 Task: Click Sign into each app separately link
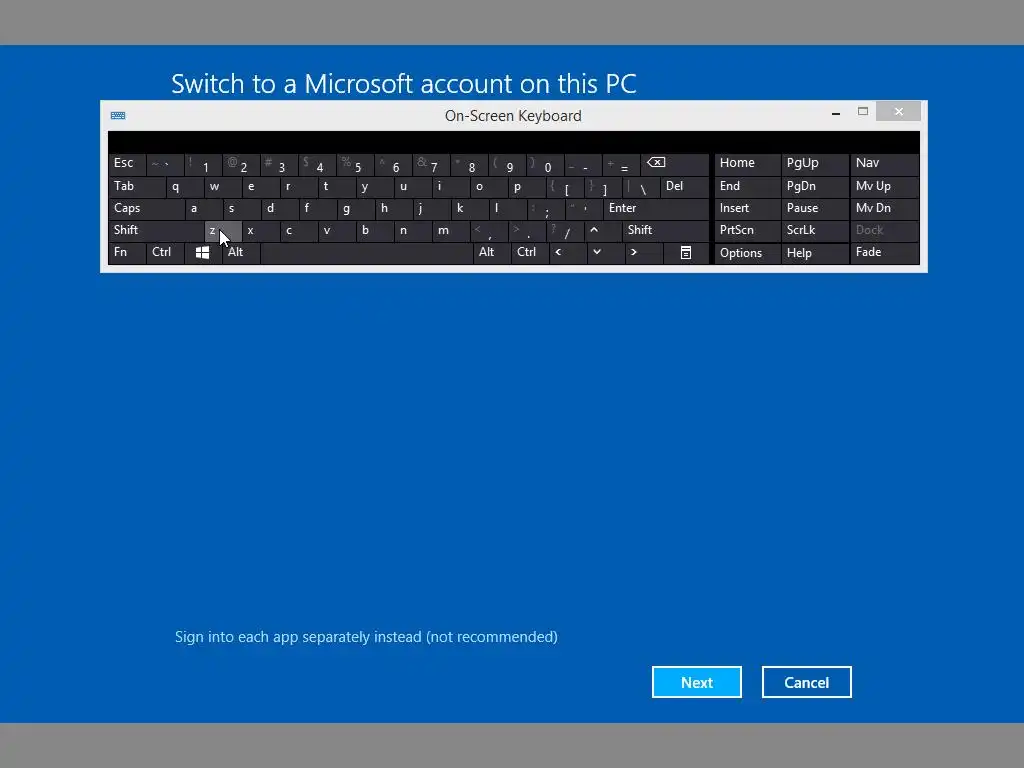coord(366,637)
